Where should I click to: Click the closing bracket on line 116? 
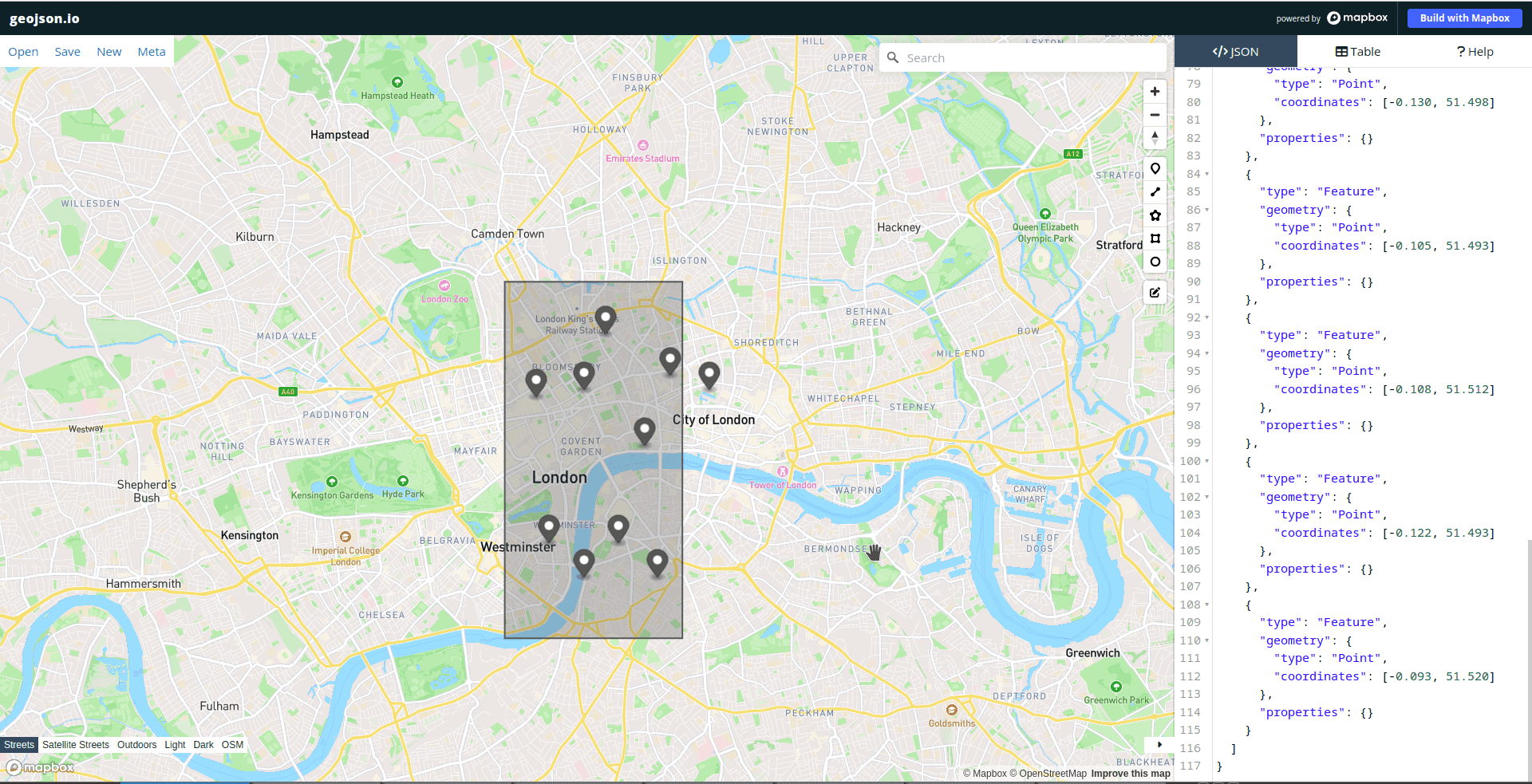[x=1234, y=748]
